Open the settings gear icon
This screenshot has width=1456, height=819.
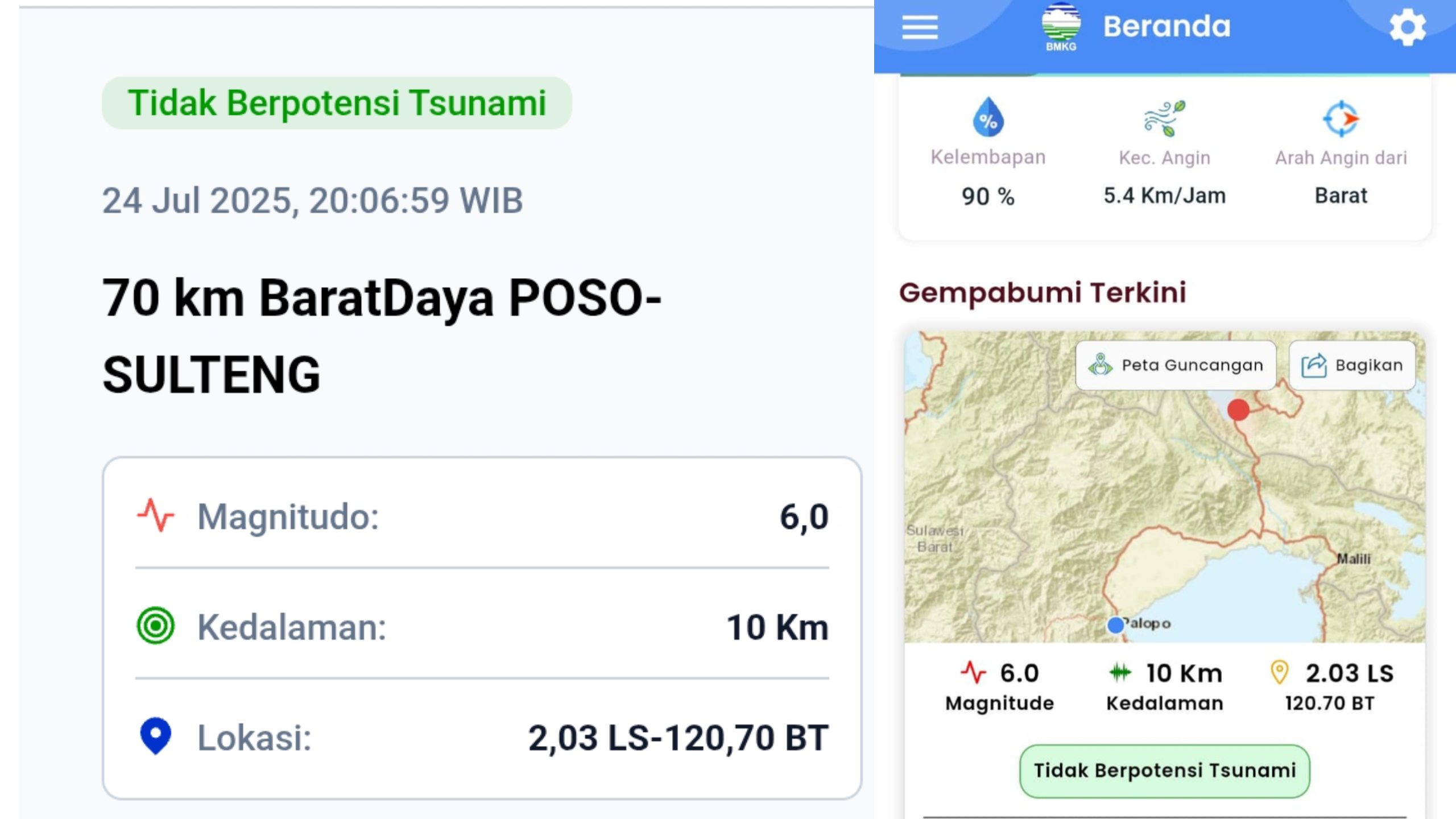[1407, 27]
